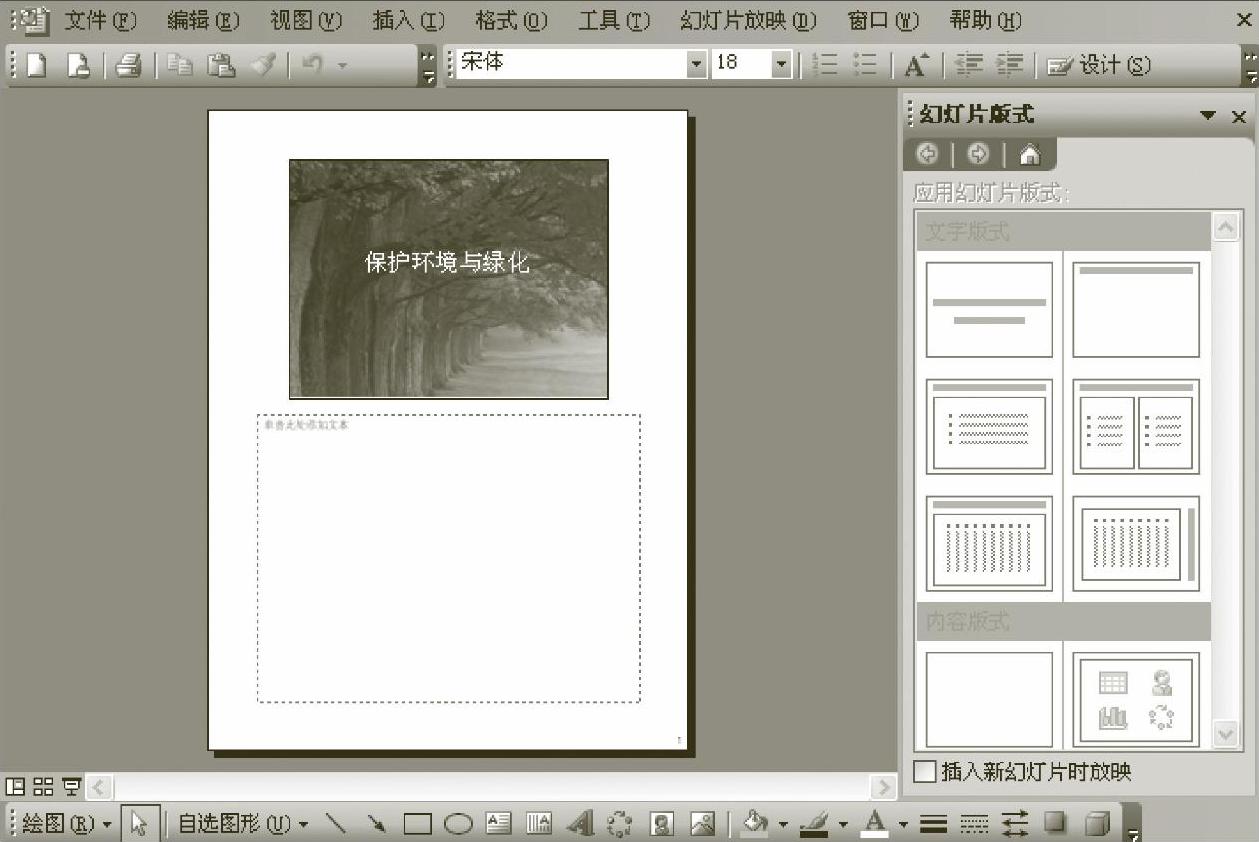Insert a horizontal Text Box
Screen dimensions: 1259x842
(x=498, y=824)
